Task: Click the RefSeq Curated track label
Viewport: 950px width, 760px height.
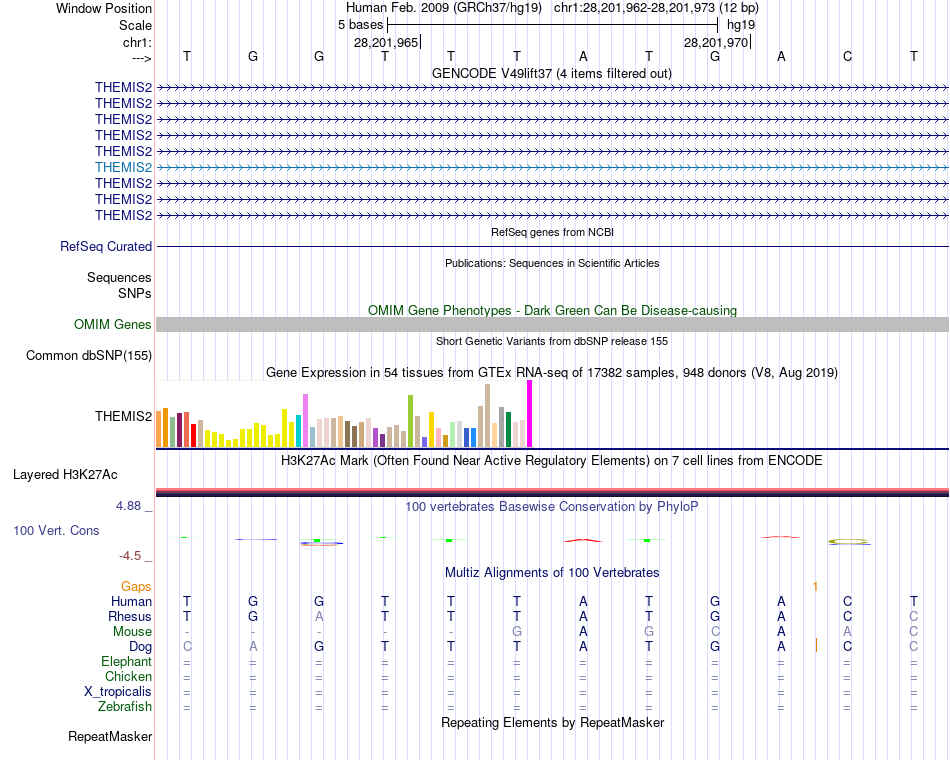Action: point(106,247)
